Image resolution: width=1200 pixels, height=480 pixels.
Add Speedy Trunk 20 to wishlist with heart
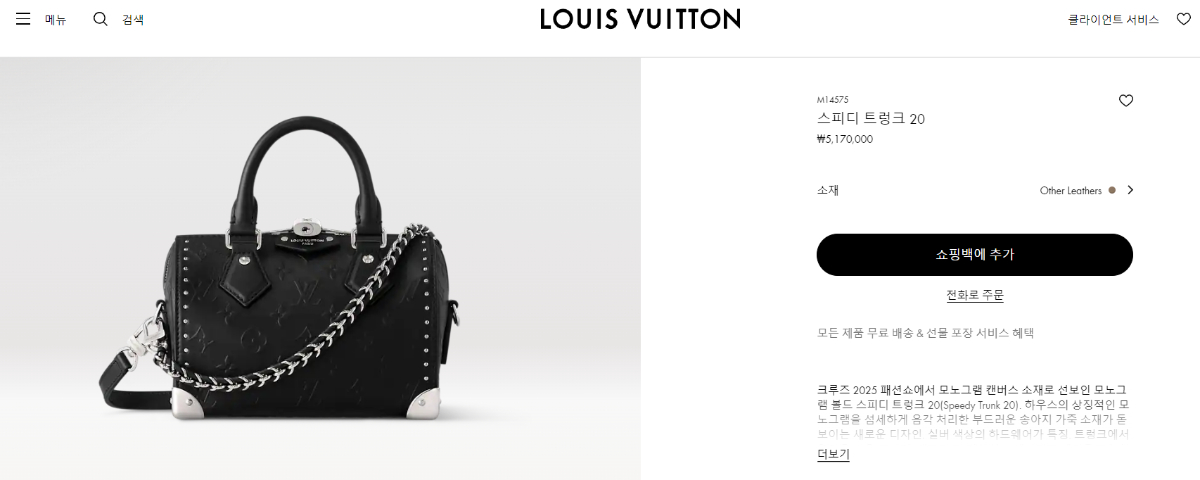1126,100
